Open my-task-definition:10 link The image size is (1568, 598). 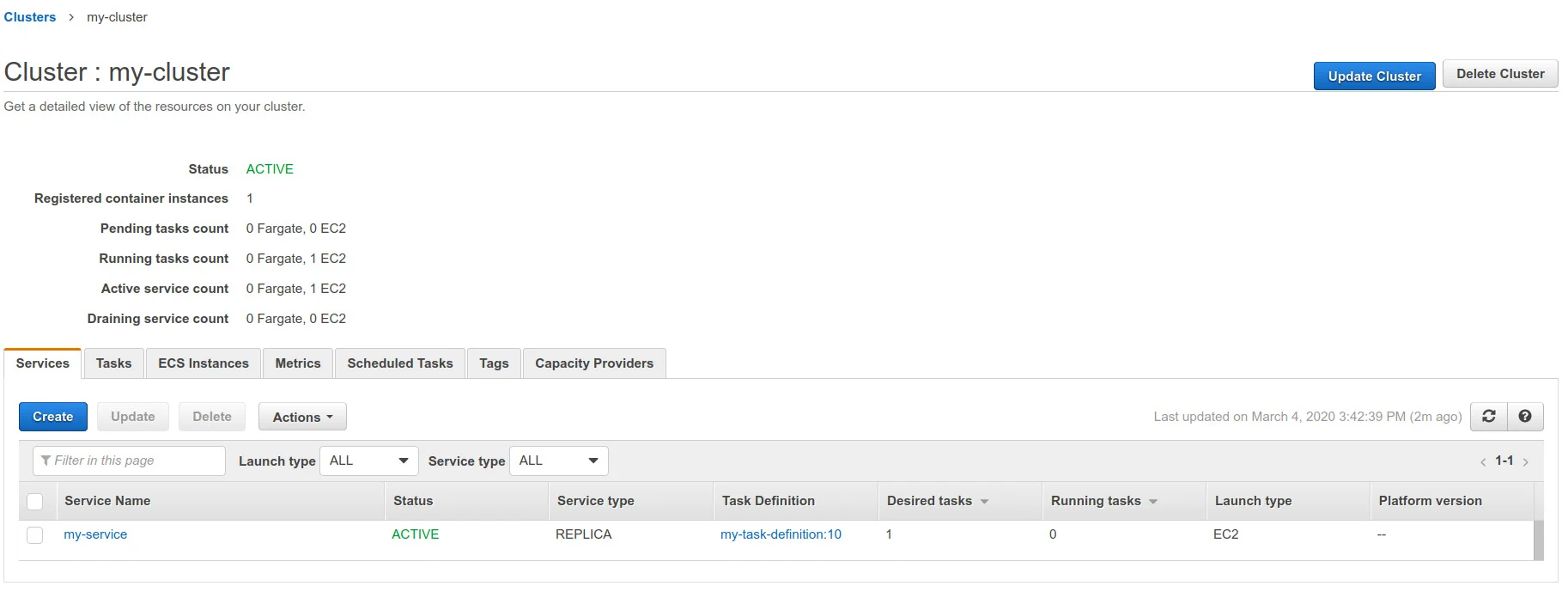tap(781, 534)
